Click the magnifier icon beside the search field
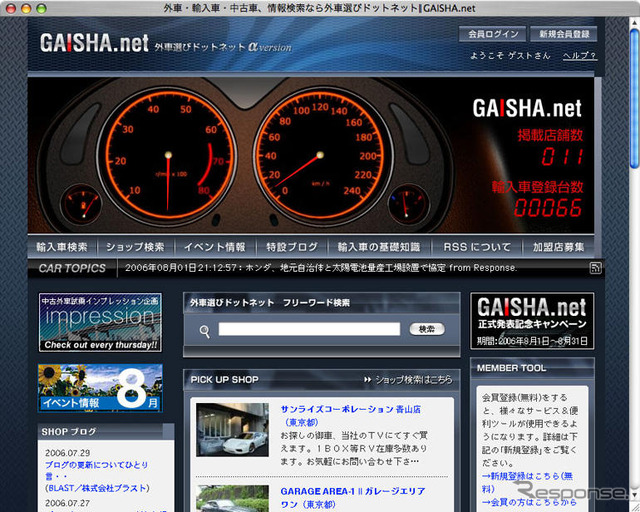The image size is (640, 512). pyautogui.click(x=204, y=331)
